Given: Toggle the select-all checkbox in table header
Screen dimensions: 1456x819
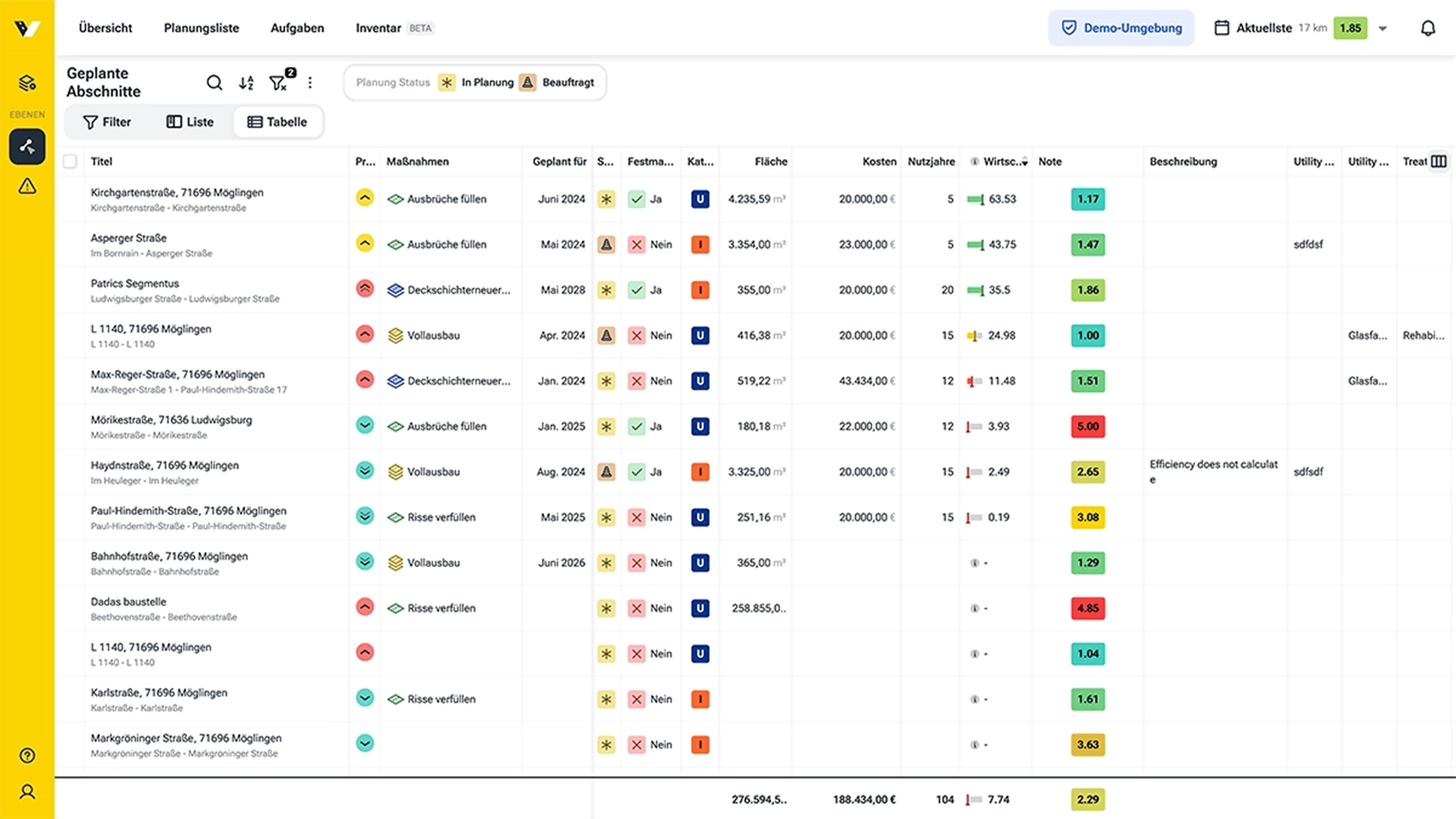Looking at the screenshot, I should 70,161.
